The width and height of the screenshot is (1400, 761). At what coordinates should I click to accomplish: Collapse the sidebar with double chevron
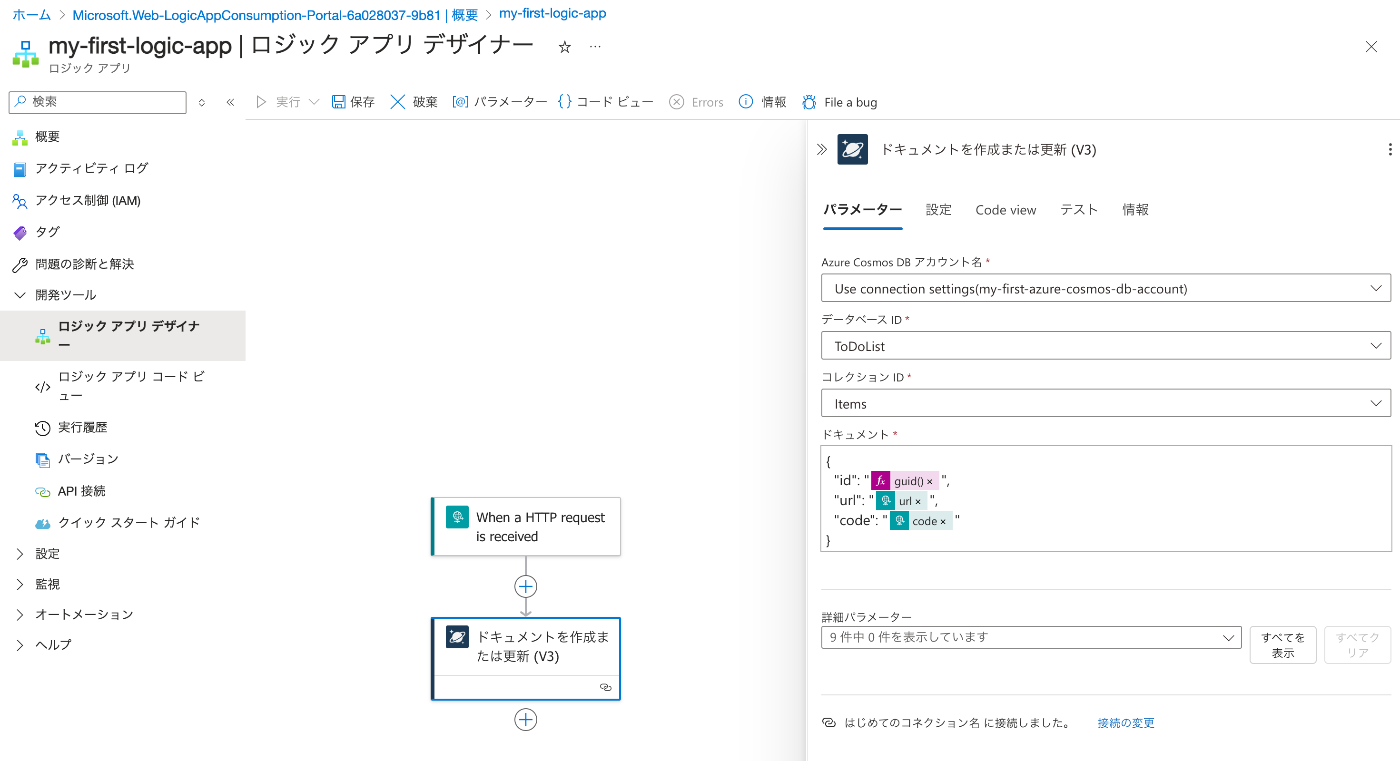(230, 102)
